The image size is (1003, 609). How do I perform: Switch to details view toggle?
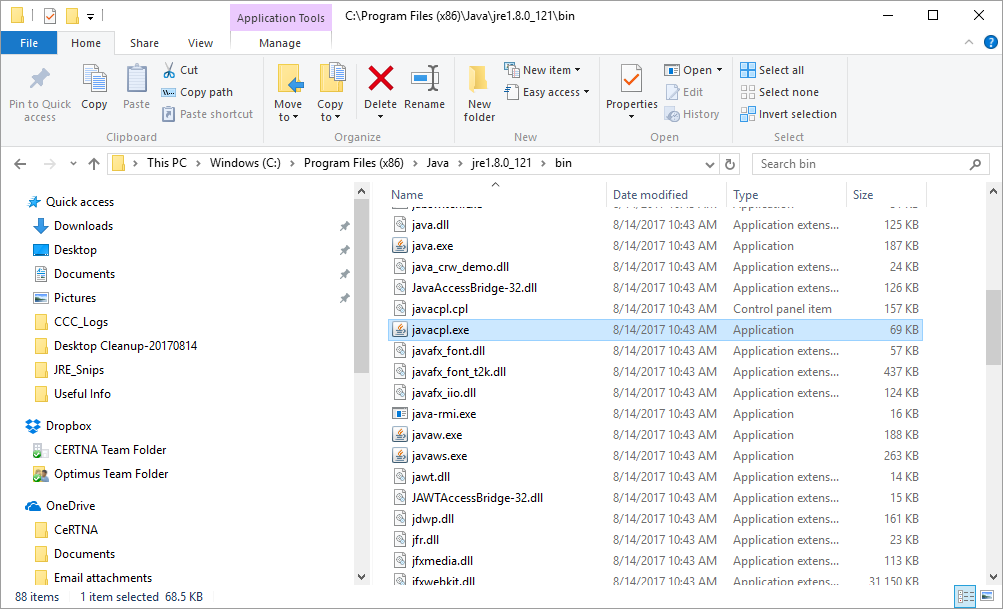[x=965, y=597]
